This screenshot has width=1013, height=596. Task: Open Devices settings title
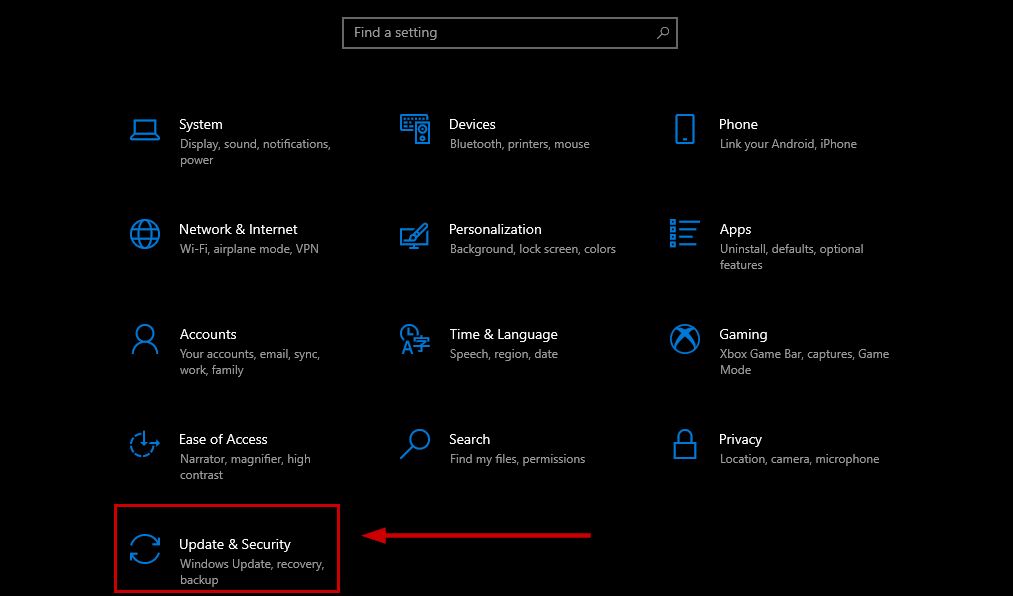(x=472, y=124)
